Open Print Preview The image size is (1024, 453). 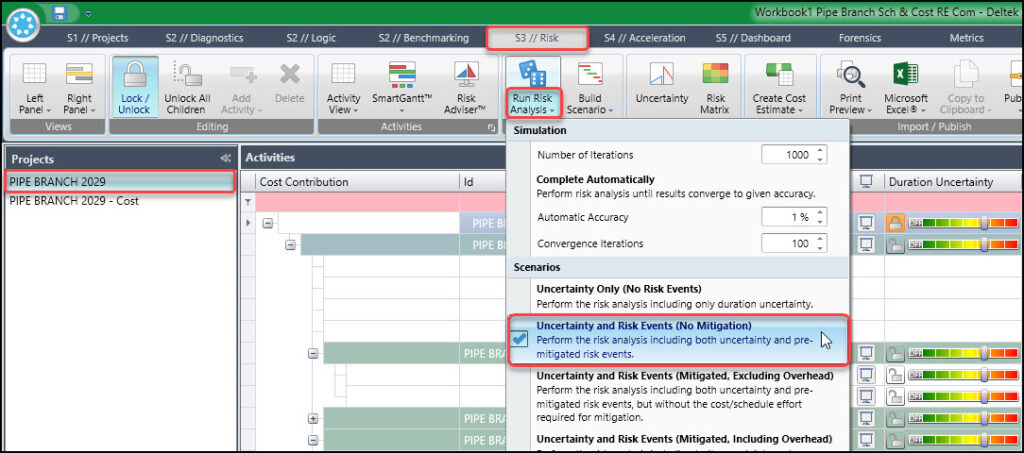[x=851, y=87]
